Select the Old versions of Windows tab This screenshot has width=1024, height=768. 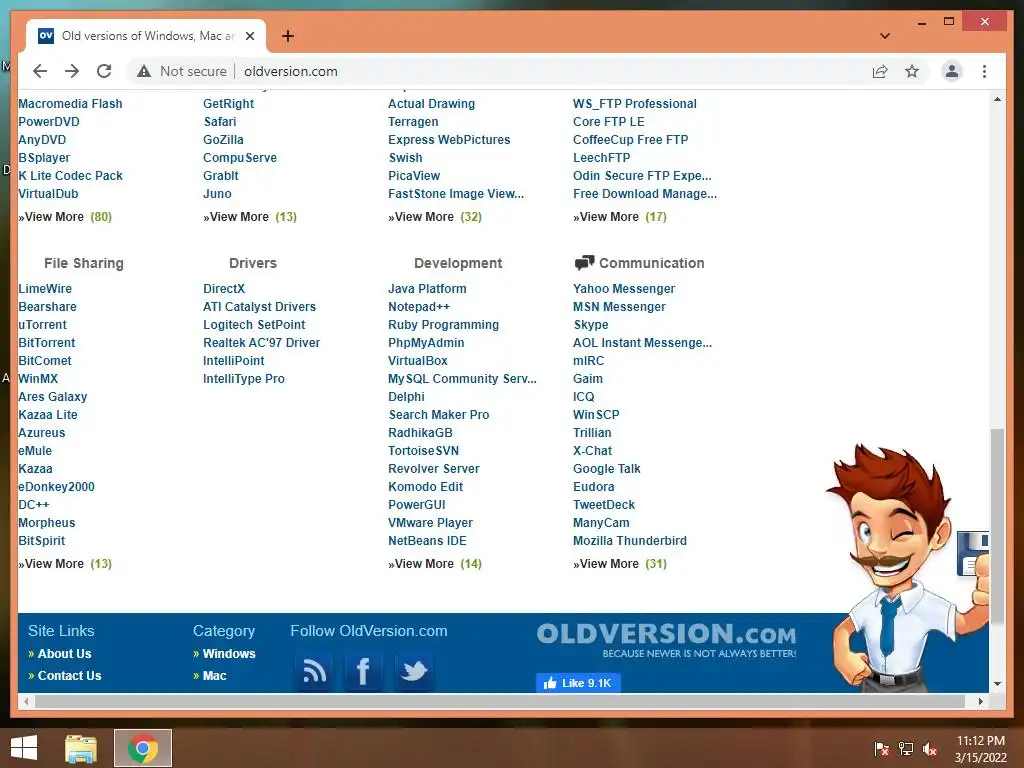[146, 36]
